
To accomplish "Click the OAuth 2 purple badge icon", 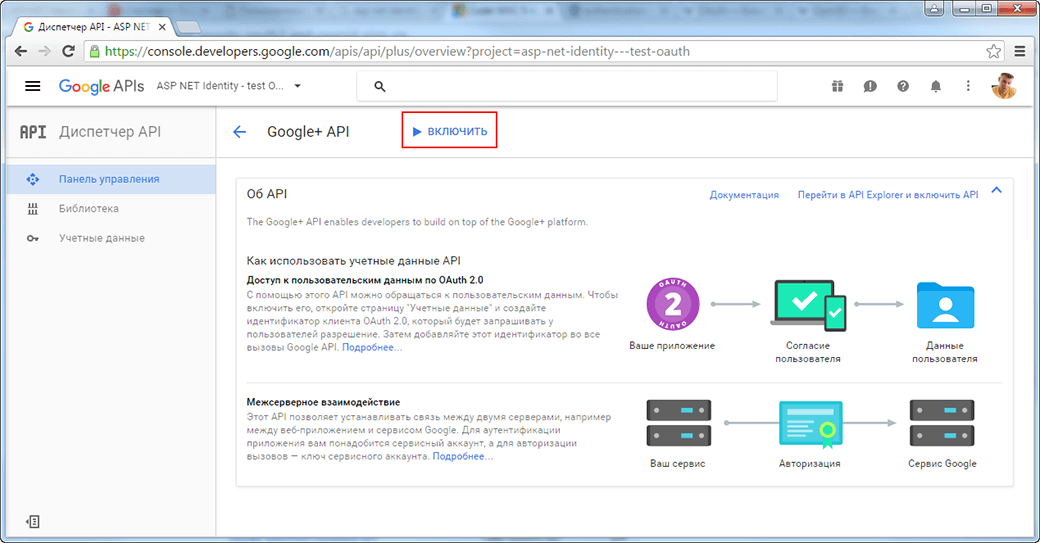I will click(x=673, y=304).
